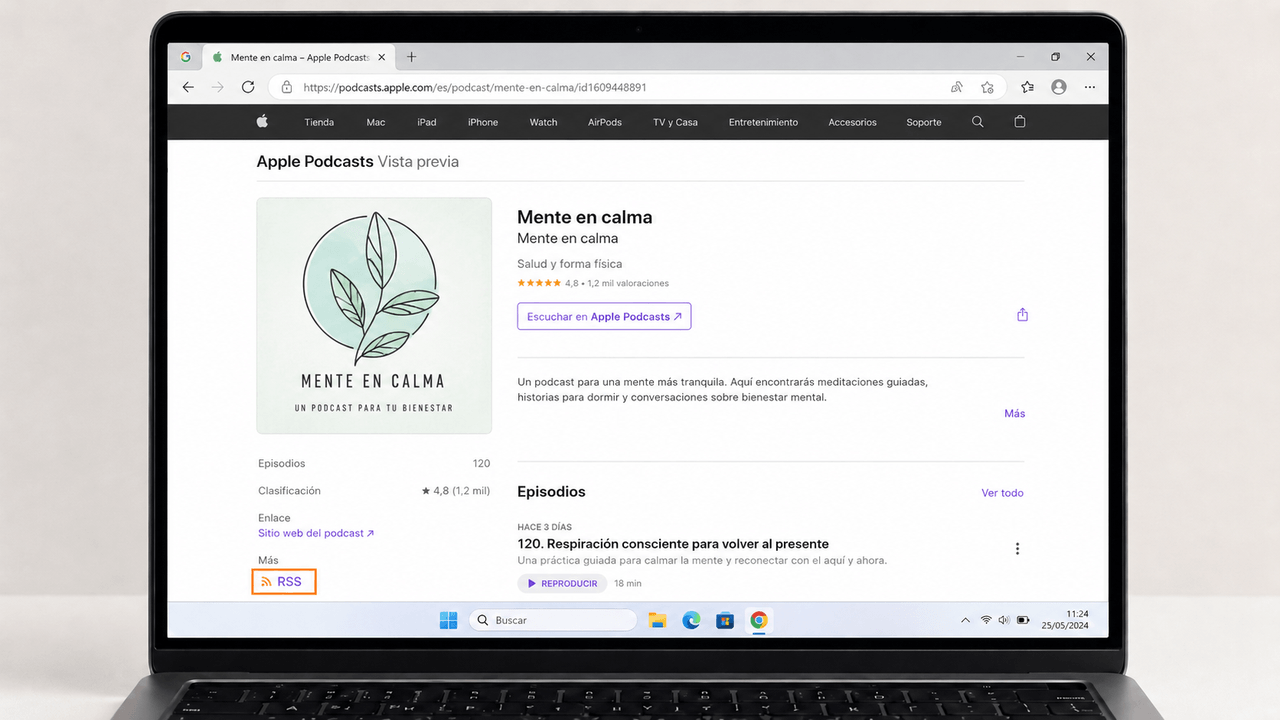Click the 4,8 star rating under the title
Screen dimensions: 1280x720
(x=593, y=283)
